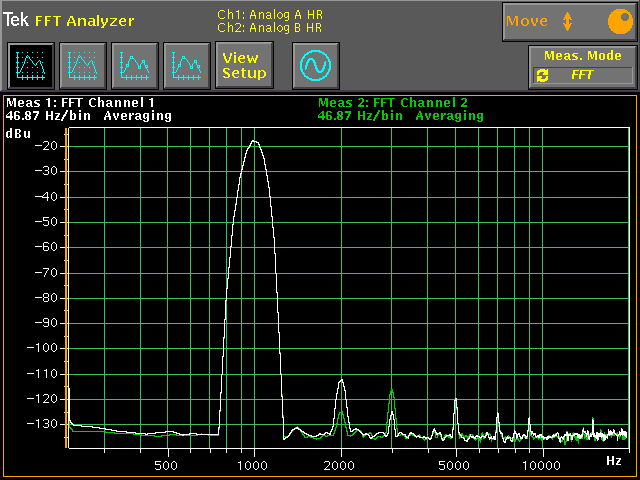Select Meas 2: FFT Channel 2 header
640x480 pixels.
click(392, 102)
